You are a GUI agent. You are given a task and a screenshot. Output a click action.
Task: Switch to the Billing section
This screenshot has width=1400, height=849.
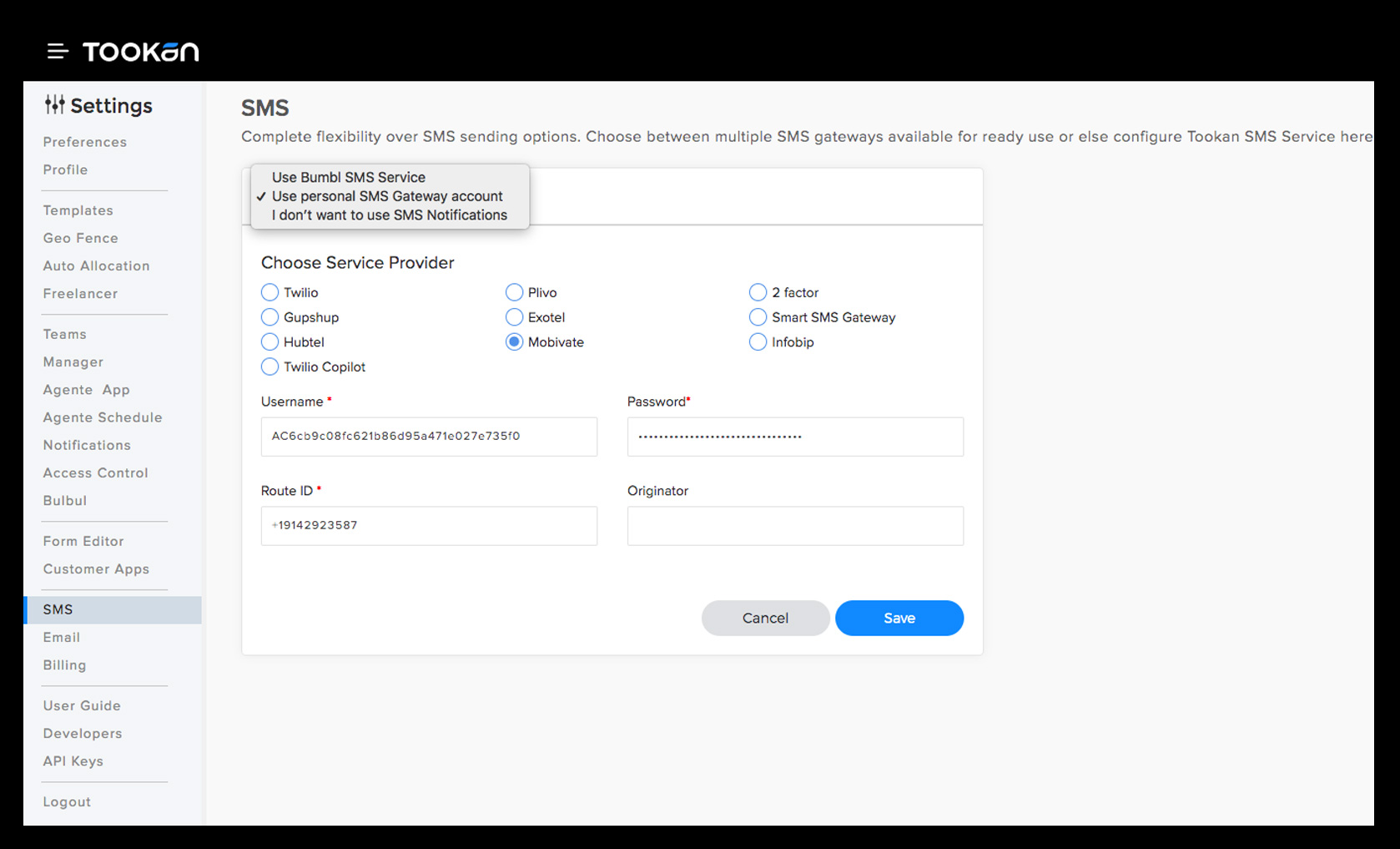pos(64,665)
